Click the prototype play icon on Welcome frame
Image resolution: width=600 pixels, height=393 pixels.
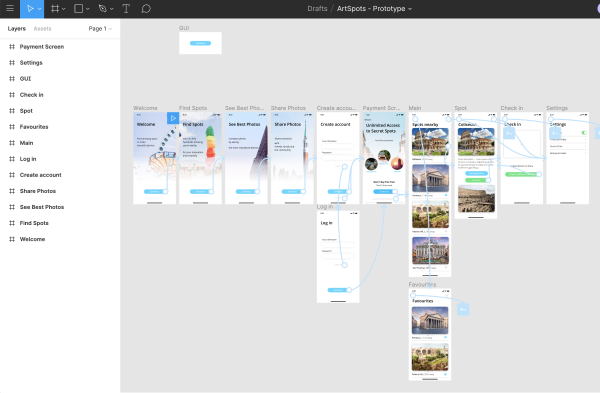pyautogui.click(x=173, y=118)
